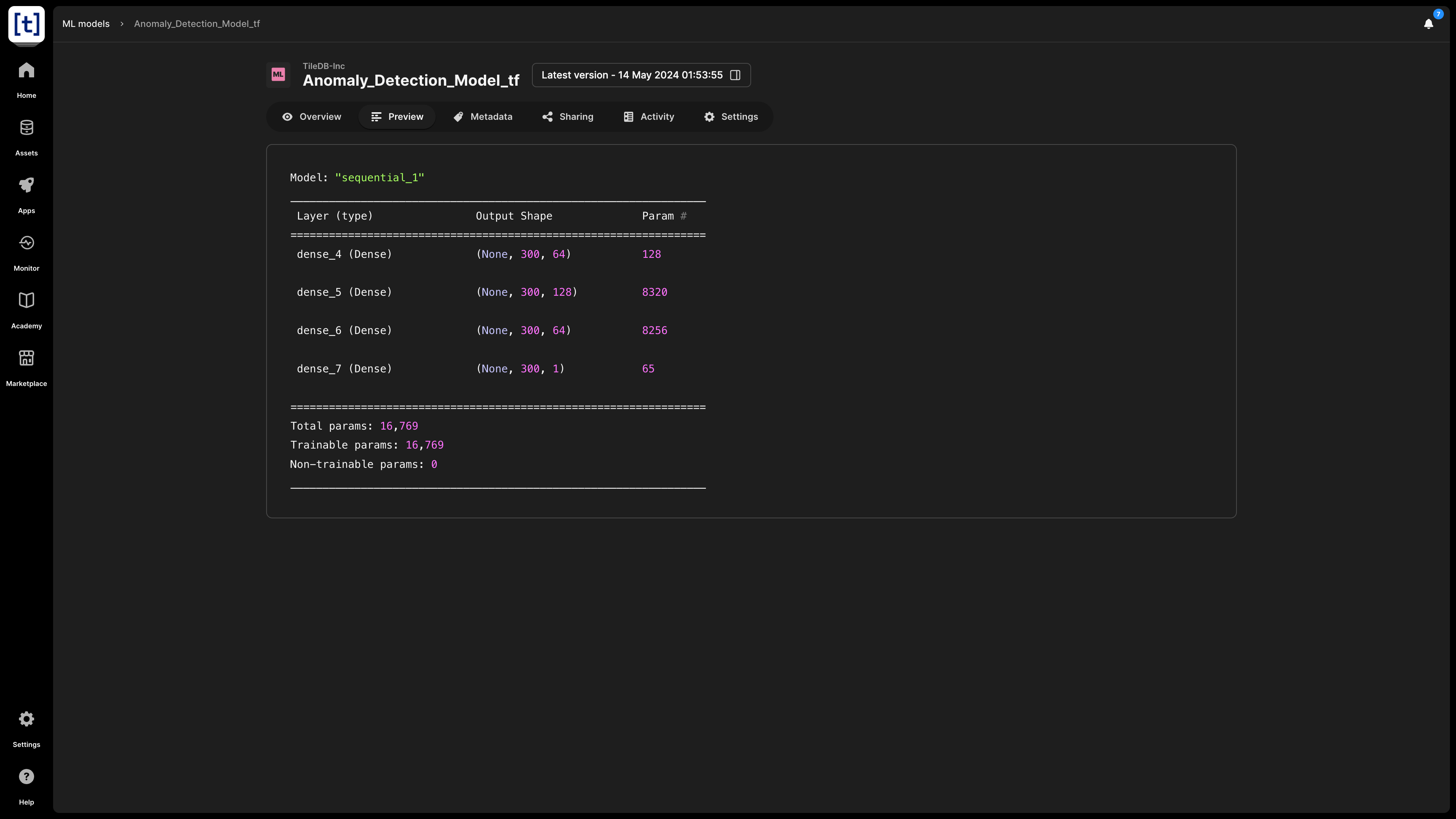Click the TileDB logo icon
This screenshot has width=1456, height=819.
(x=27, y=24)
